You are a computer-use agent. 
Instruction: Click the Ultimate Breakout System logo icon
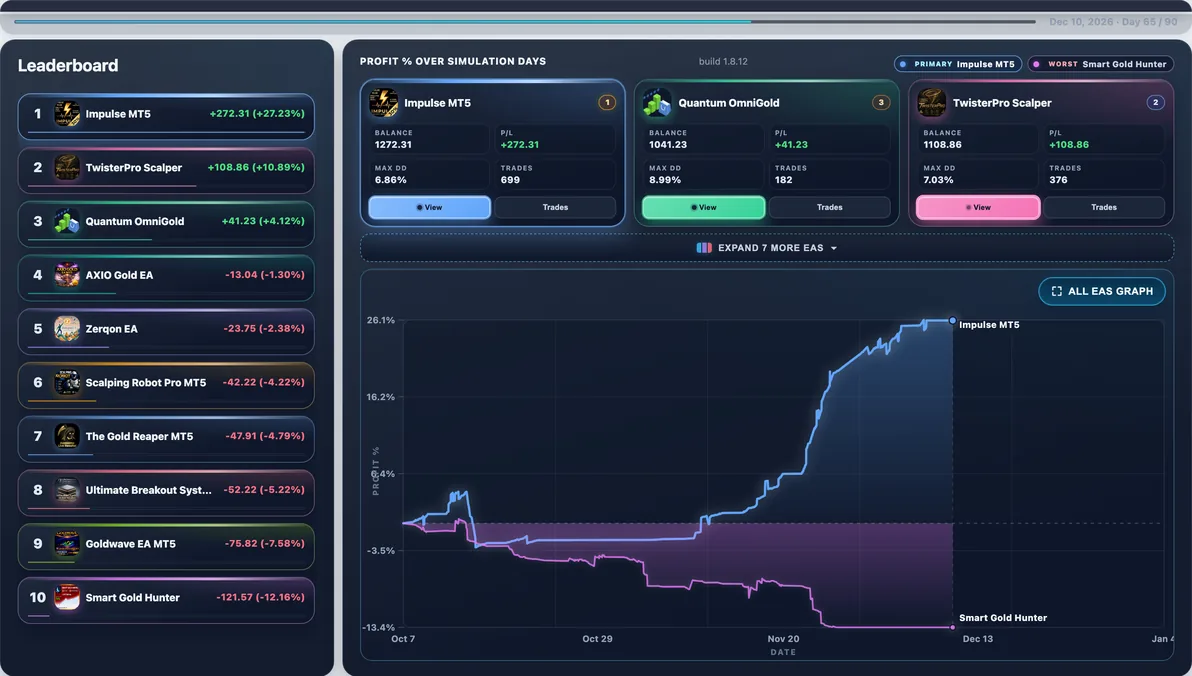pos(67,490)
